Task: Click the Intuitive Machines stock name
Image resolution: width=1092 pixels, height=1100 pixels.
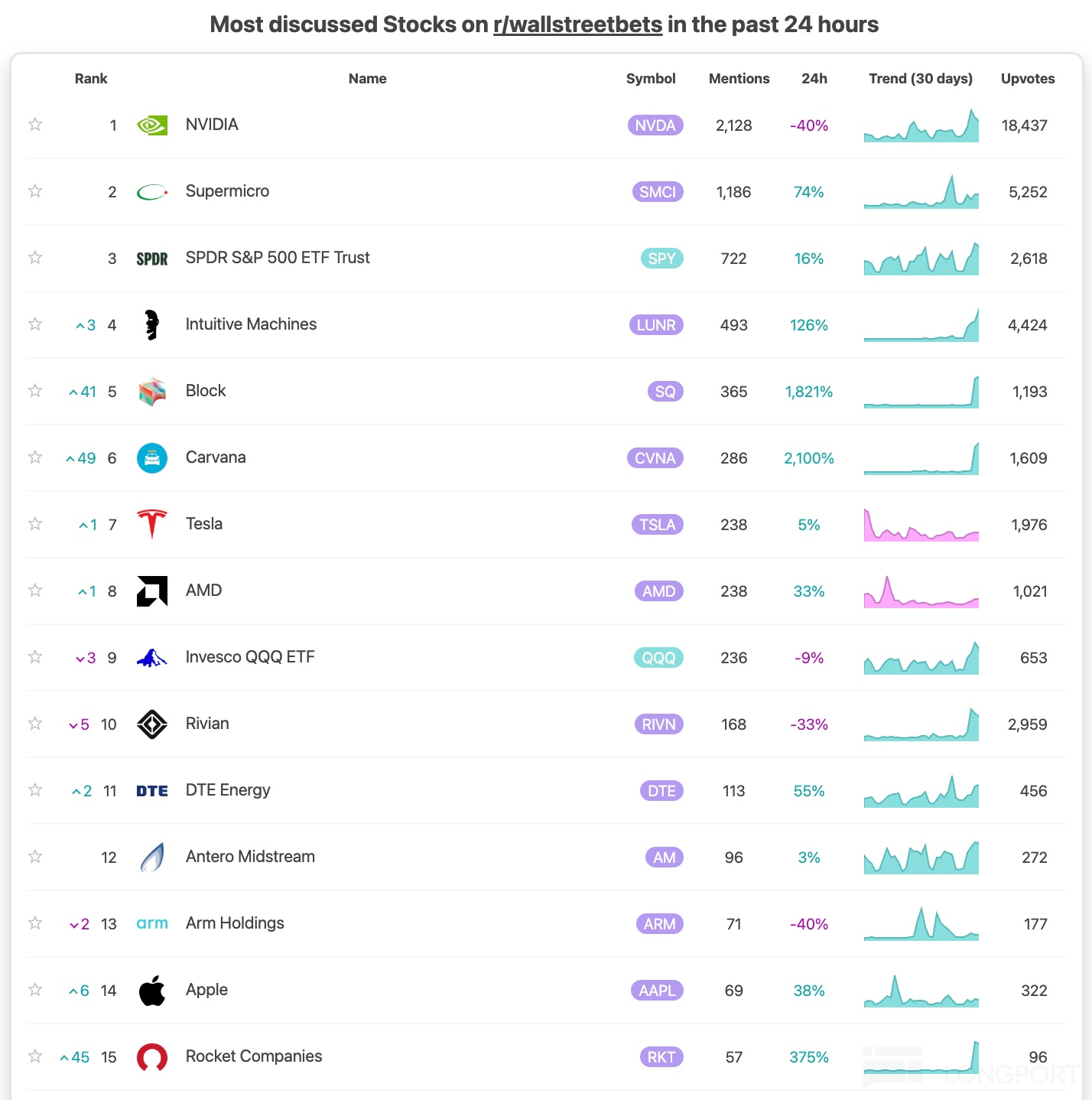Action: (x=251, y=324)
